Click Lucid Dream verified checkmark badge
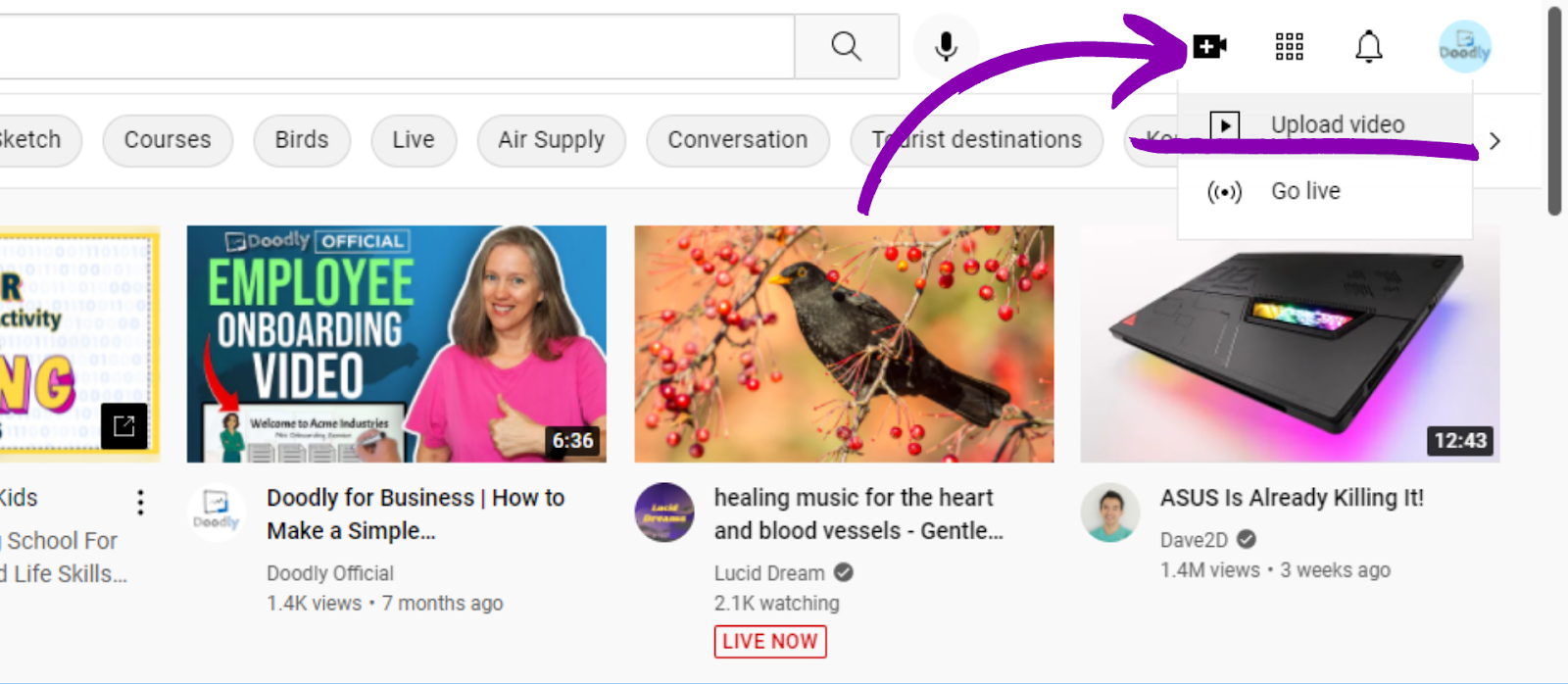This screenshot has width=1568, height=684. pyautogui.click(x=843, y=572)
